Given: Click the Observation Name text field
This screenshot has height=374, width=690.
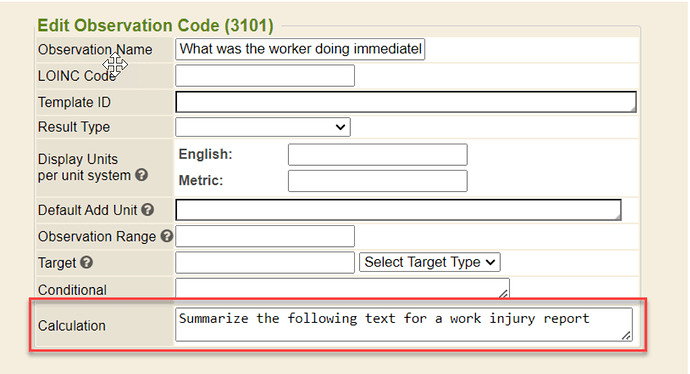Looking at the screenshot, I should [300, 49].
